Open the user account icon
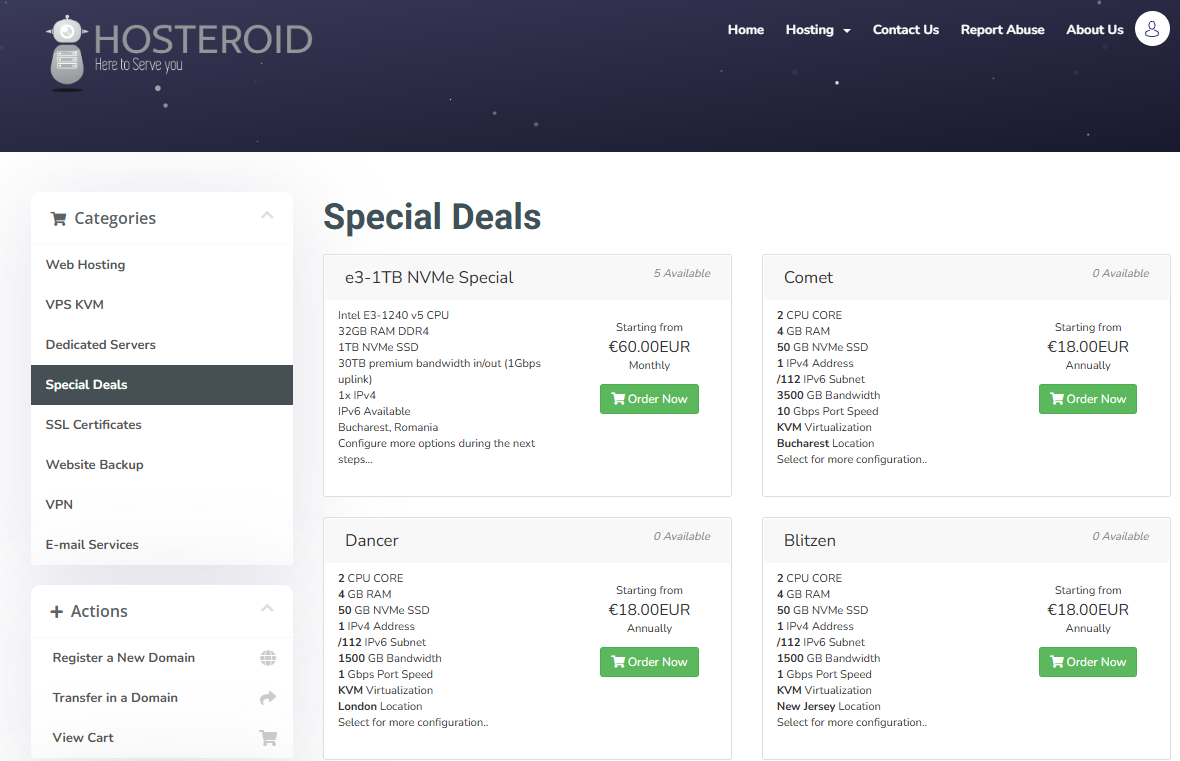 click(x=1151, y=29)
